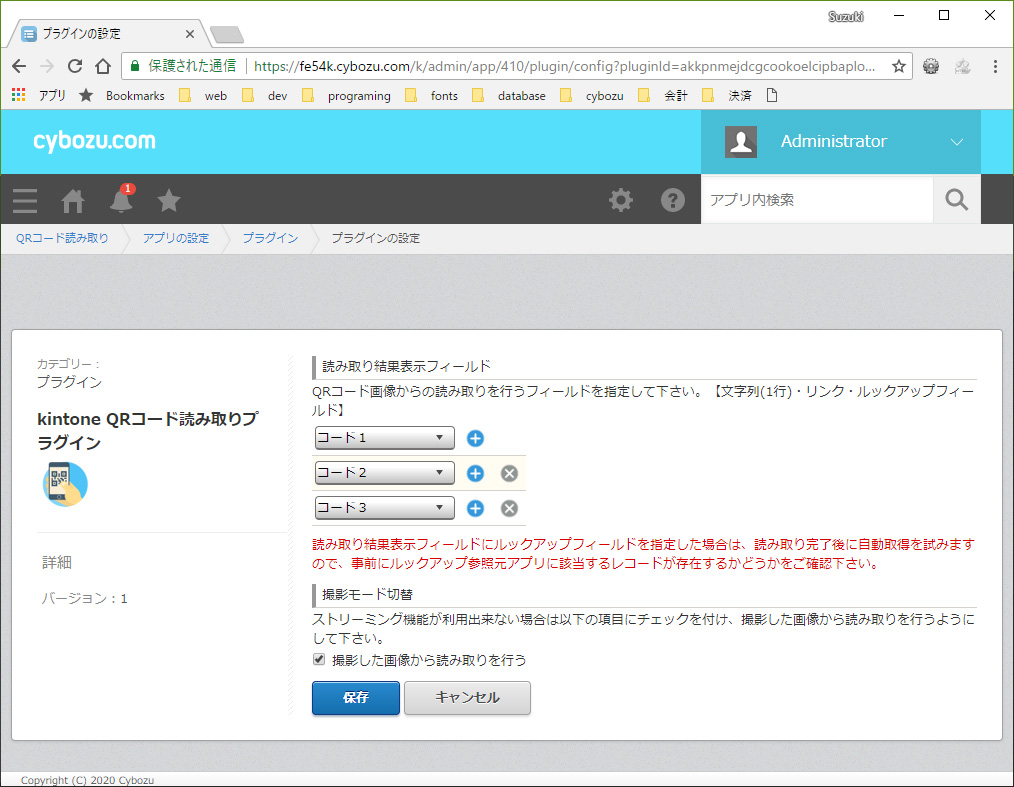Open notifications bell with badge
The image size is (1014, 787).
click(121, 199)
